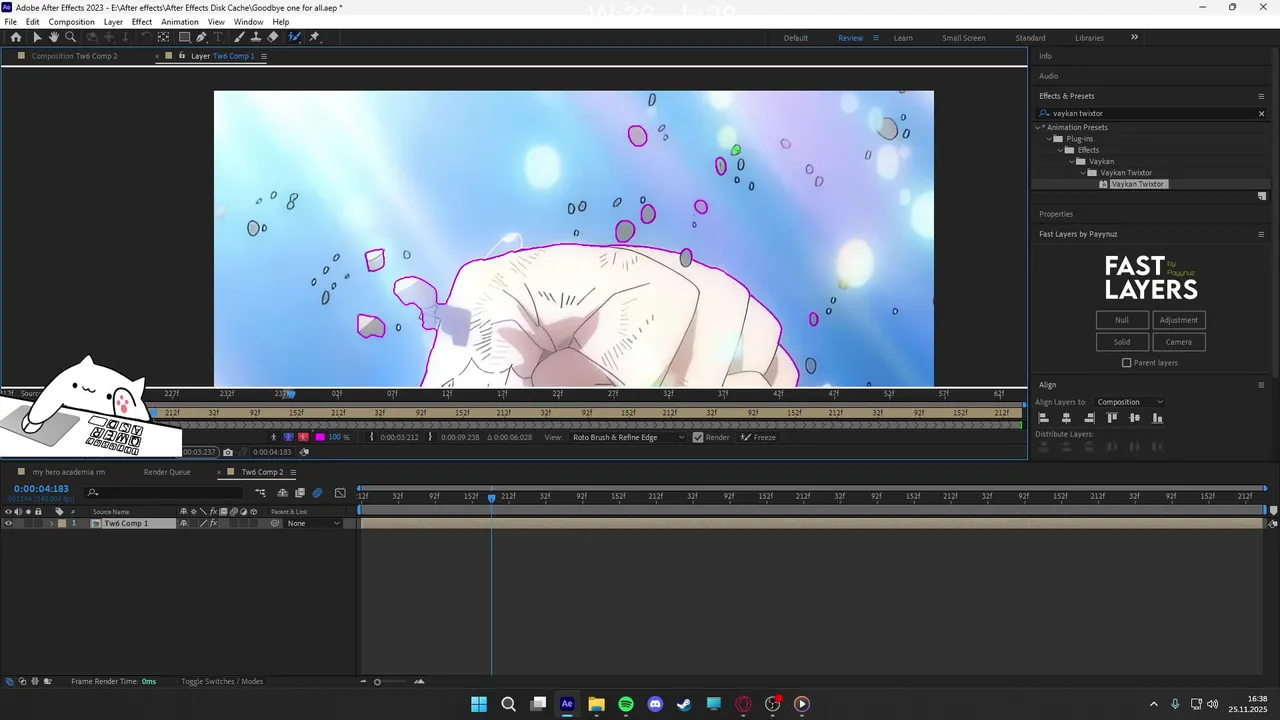Select the Zoom magnifier tool

[70, 37]
